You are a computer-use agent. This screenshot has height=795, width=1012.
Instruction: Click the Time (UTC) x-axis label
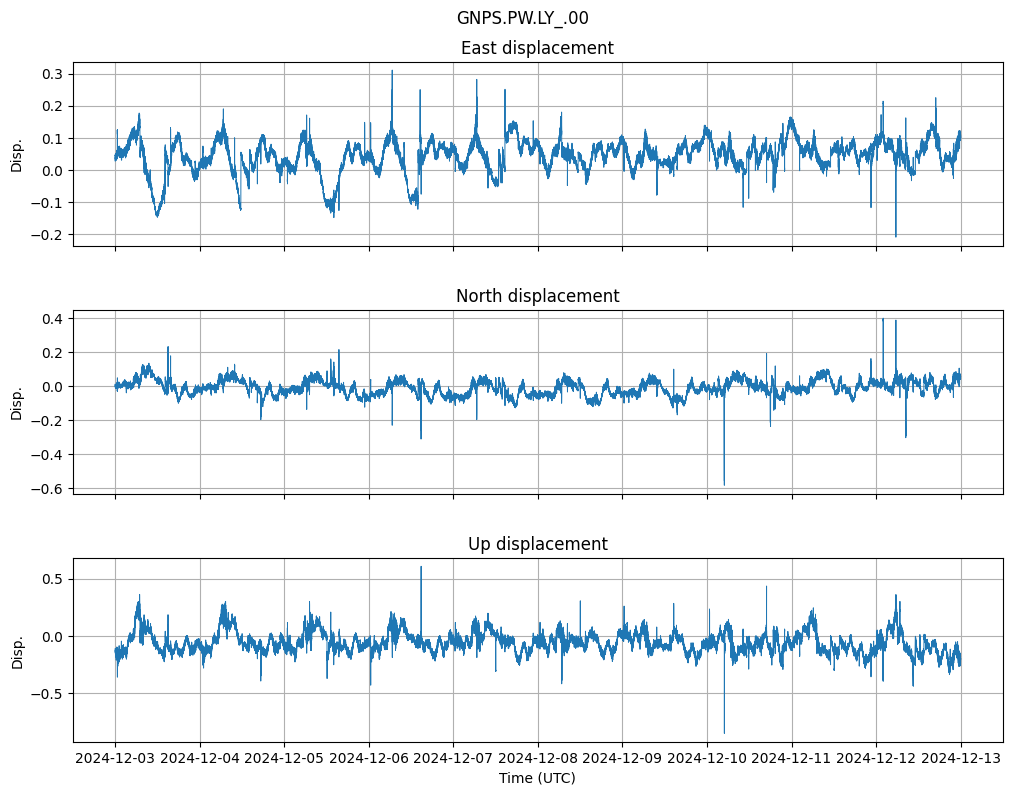coord(537,778)
